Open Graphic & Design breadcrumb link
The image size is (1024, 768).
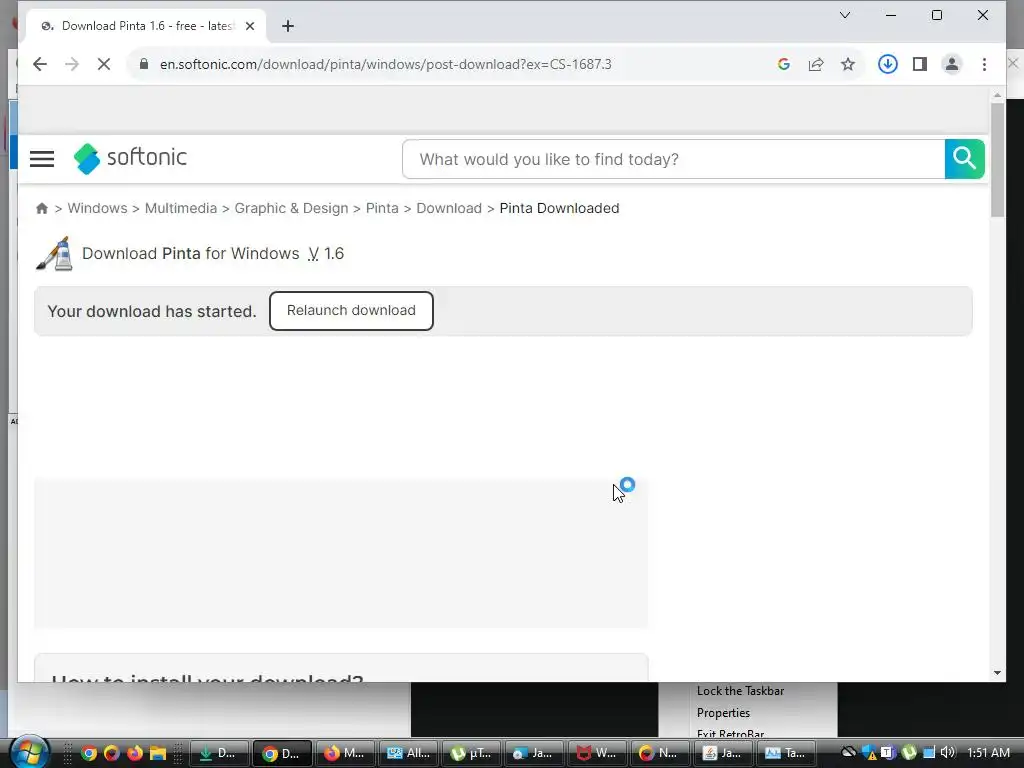point(291,208)
